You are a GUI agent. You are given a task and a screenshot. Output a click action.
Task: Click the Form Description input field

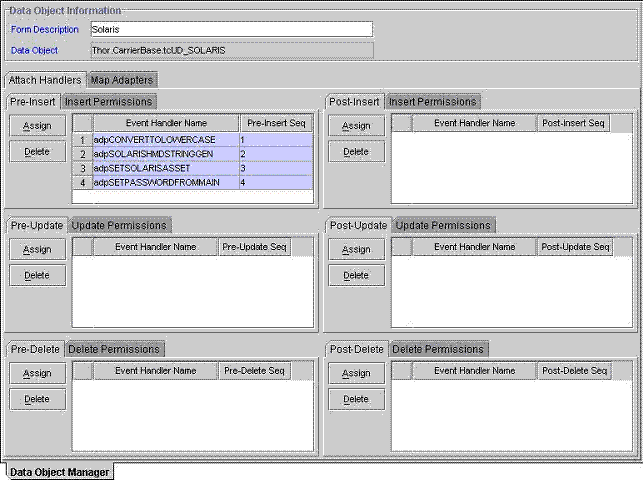(232, 30)
